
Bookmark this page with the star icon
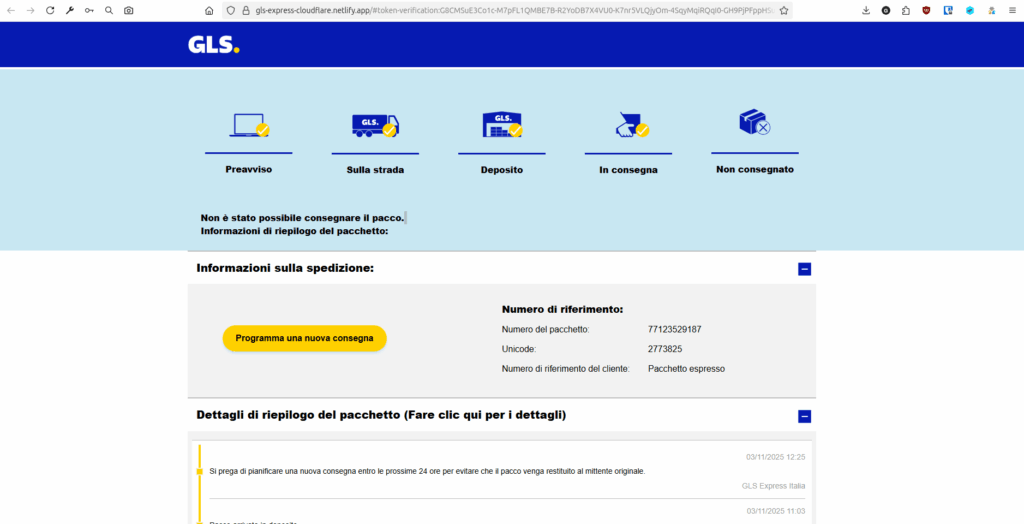pyautogui.click(x=783, y=10)
